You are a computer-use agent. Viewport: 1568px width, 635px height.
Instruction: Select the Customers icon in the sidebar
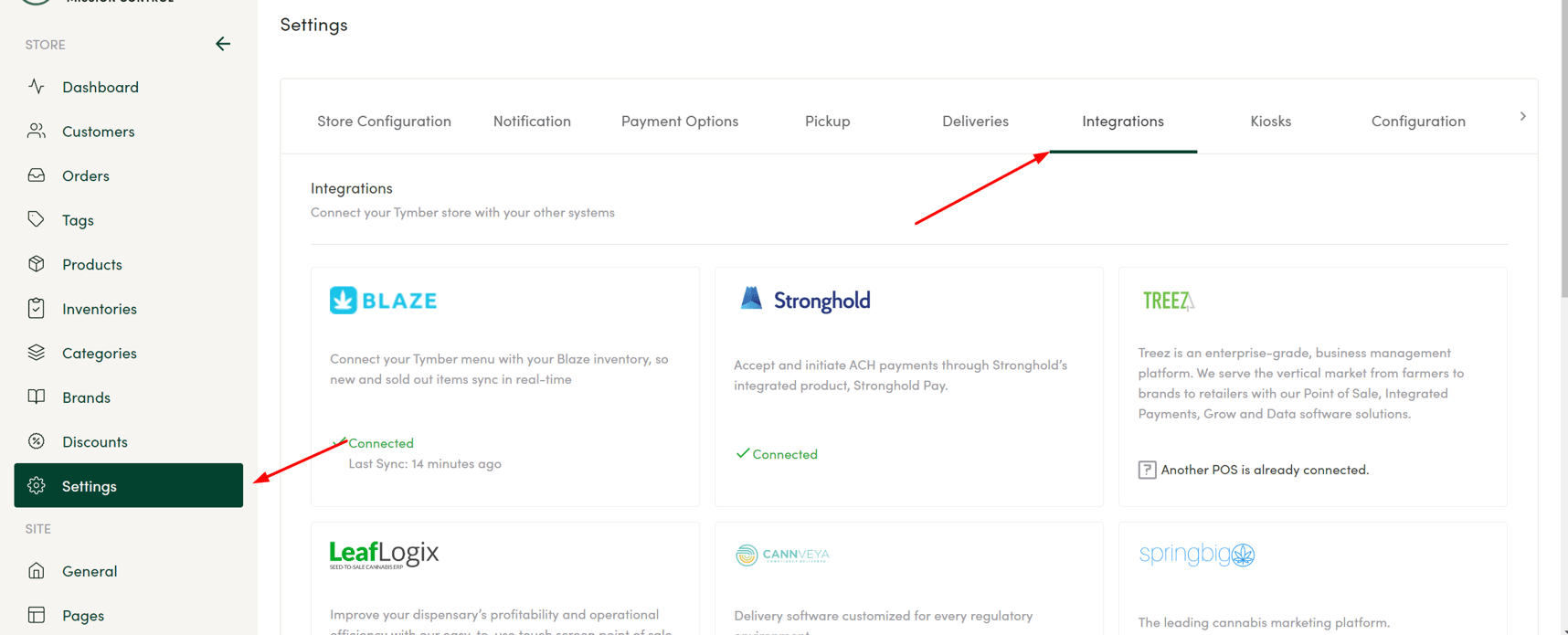pyautogui.click(x=37, y=131)
